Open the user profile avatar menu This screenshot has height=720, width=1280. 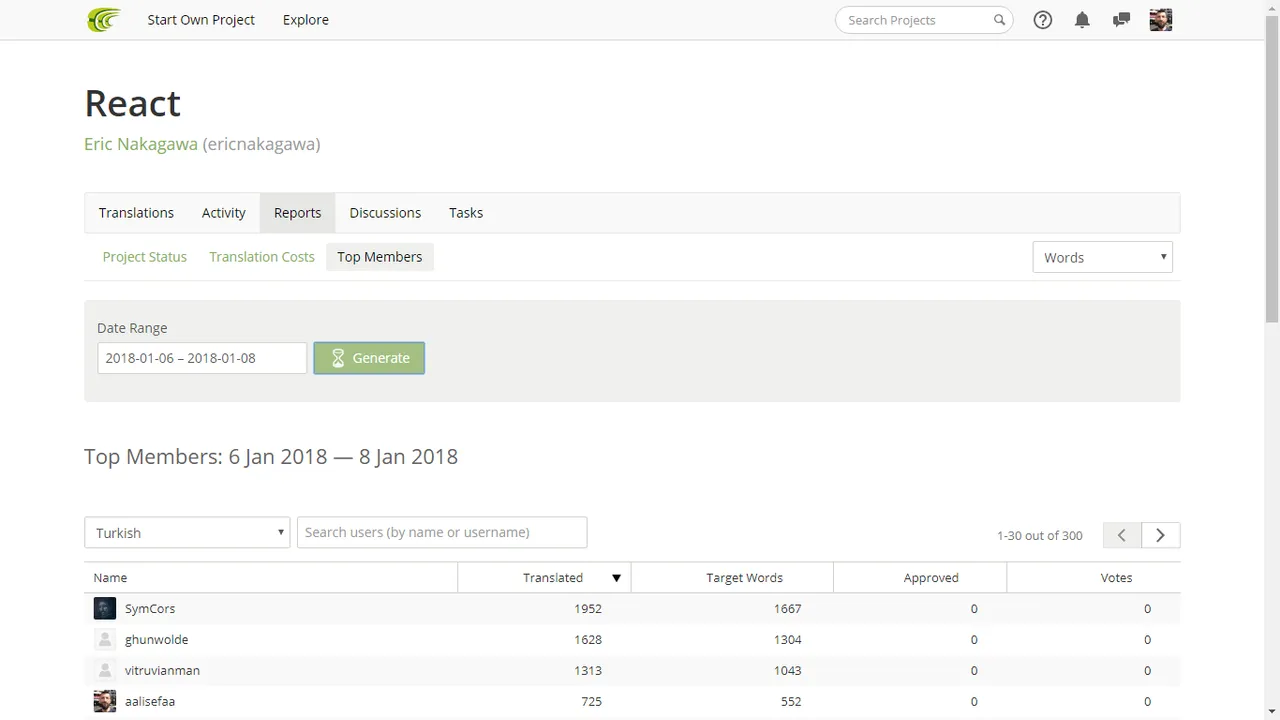[1161, 20]
